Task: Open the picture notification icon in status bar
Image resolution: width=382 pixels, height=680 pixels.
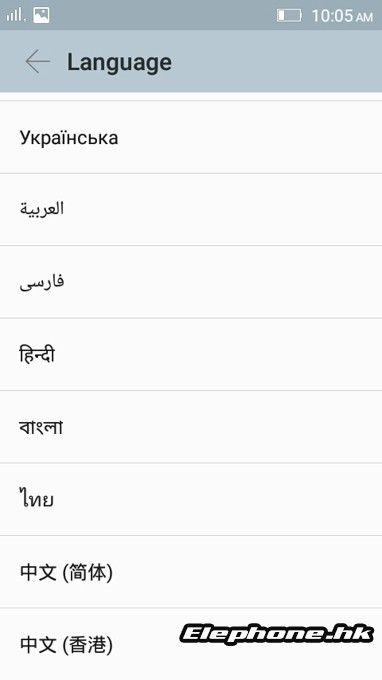Action: (x=41, y=15)
